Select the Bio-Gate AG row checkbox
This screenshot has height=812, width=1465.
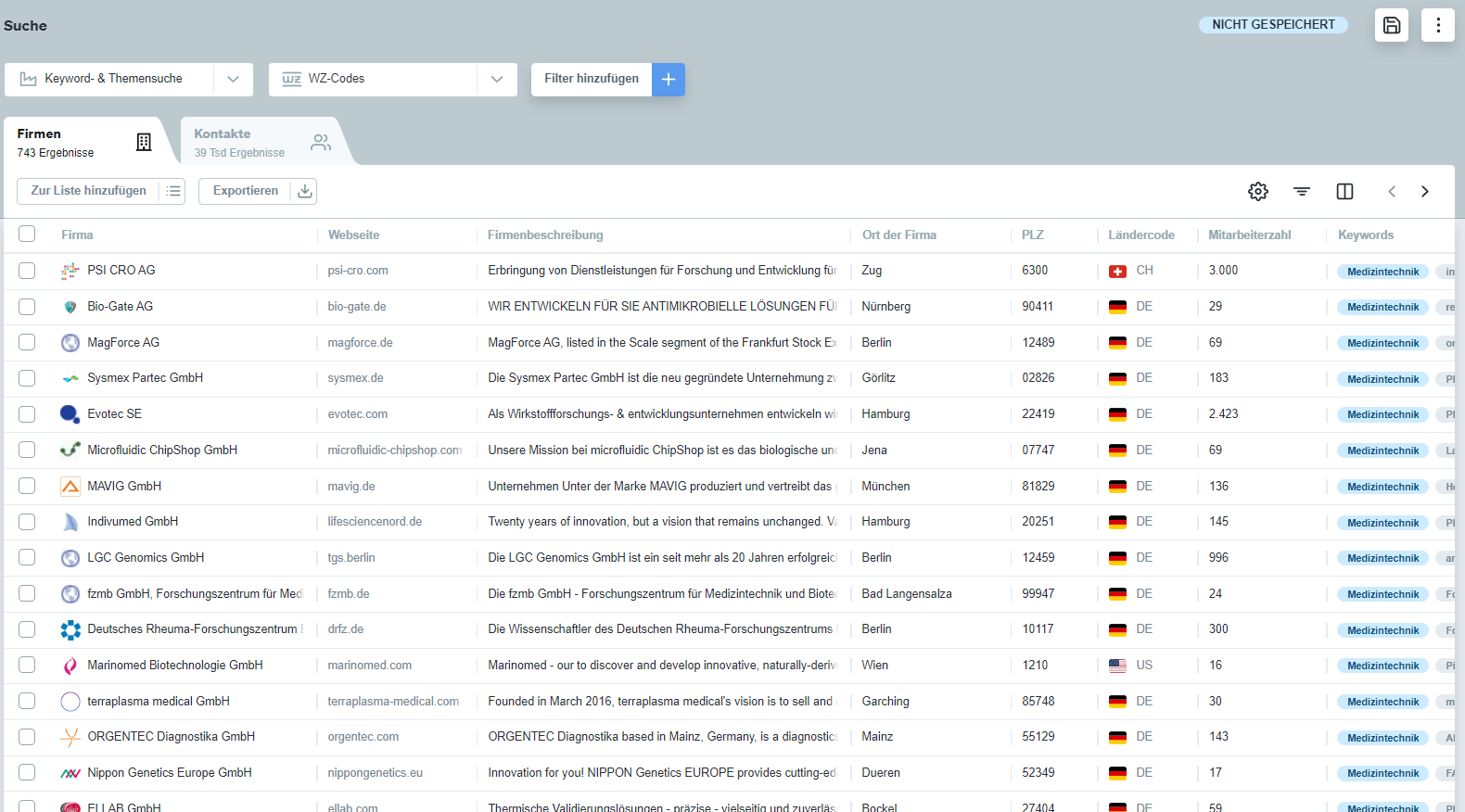tap(27, 307)
